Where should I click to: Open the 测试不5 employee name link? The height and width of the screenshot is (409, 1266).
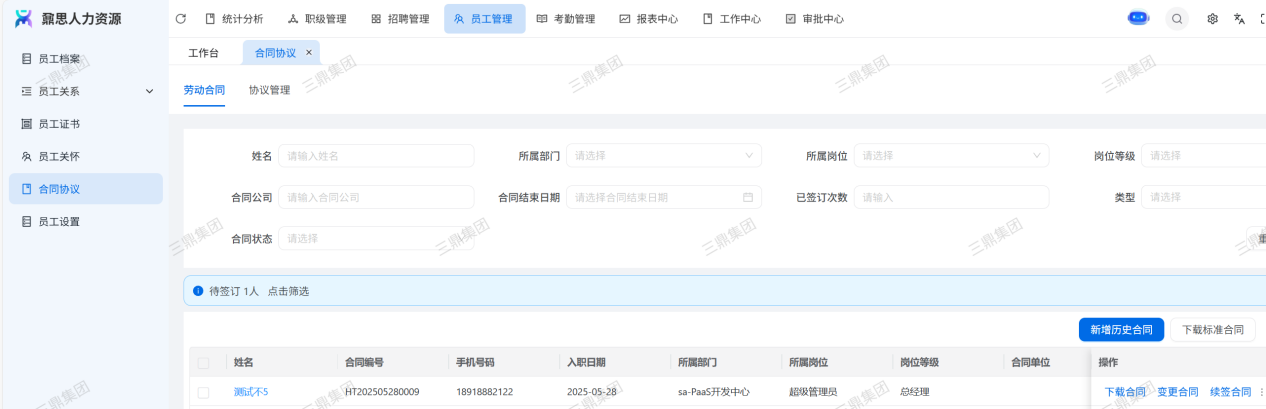(251, 392)
